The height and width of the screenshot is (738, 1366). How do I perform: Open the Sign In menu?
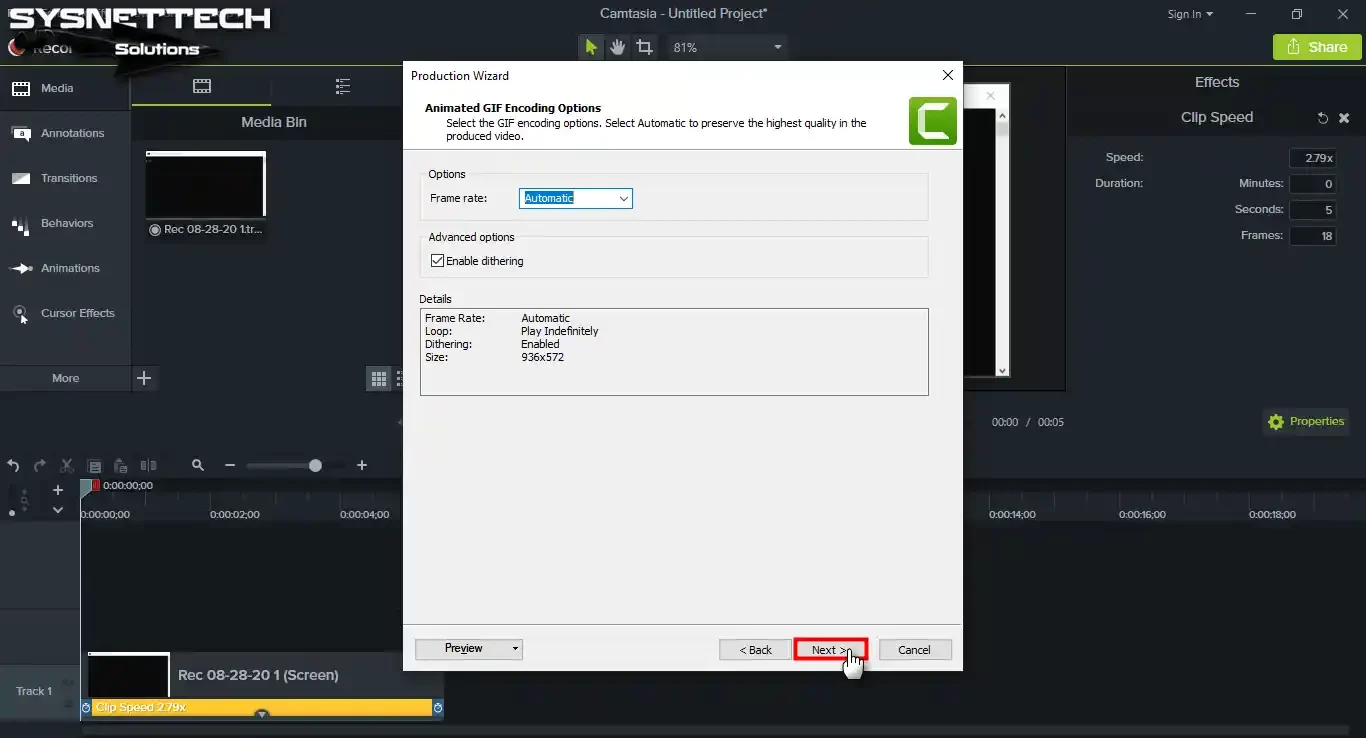coord(1190,14)
